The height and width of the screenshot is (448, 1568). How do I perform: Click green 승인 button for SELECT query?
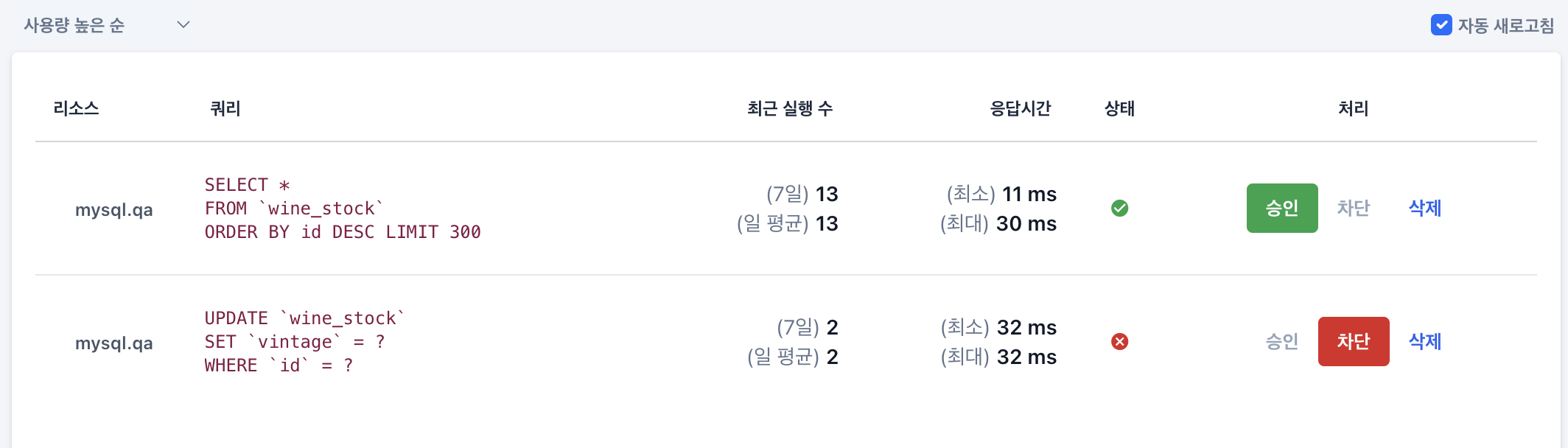coord(1282,209)
